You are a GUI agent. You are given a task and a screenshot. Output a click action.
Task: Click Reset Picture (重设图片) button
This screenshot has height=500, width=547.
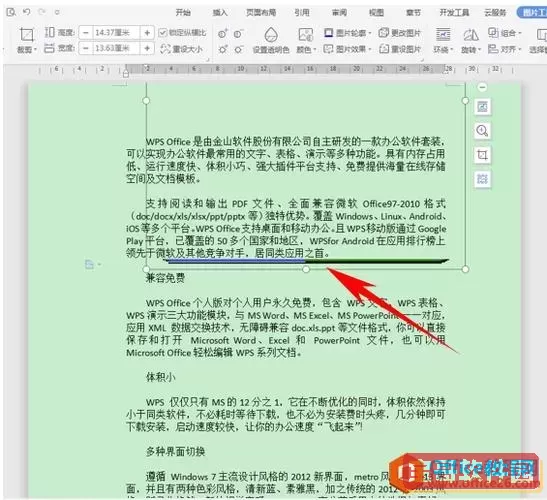click(400, 49)
